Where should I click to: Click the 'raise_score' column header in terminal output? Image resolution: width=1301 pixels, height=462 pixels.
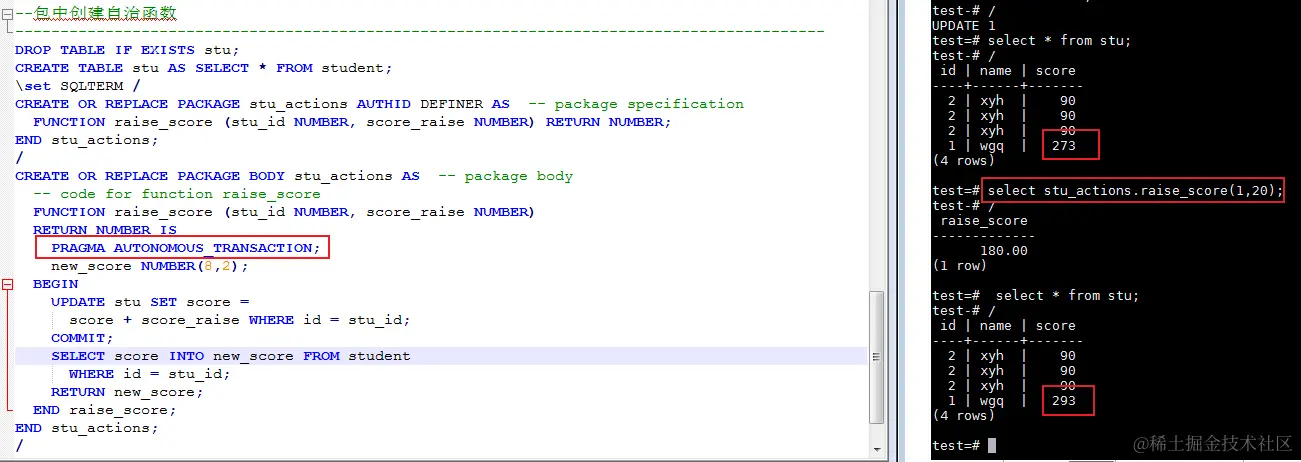coord(984,221)
